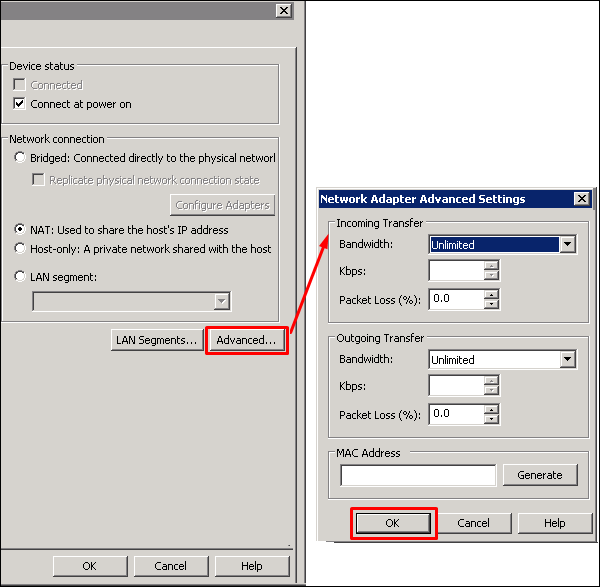Open Help in advanced settings dialog
The image size is (600, 587).
(554, 523)
